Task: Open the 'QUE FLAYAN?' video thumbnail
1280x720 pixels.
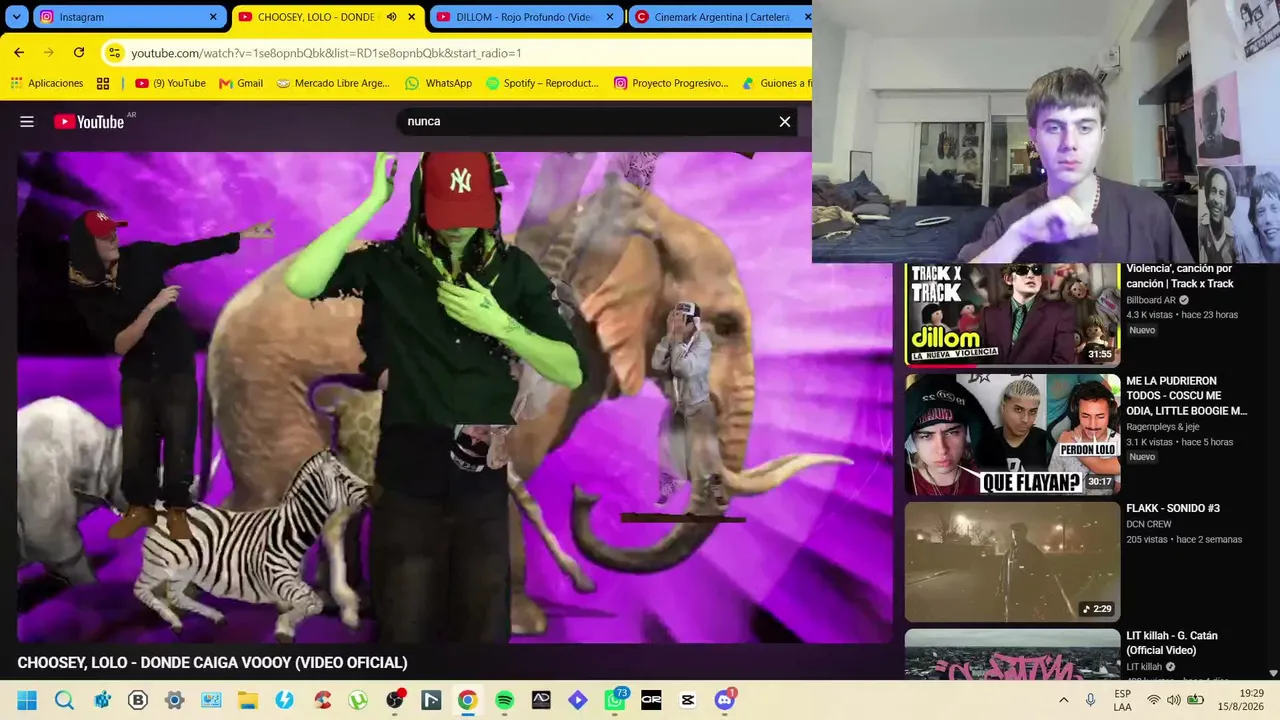Action: 1012,434
